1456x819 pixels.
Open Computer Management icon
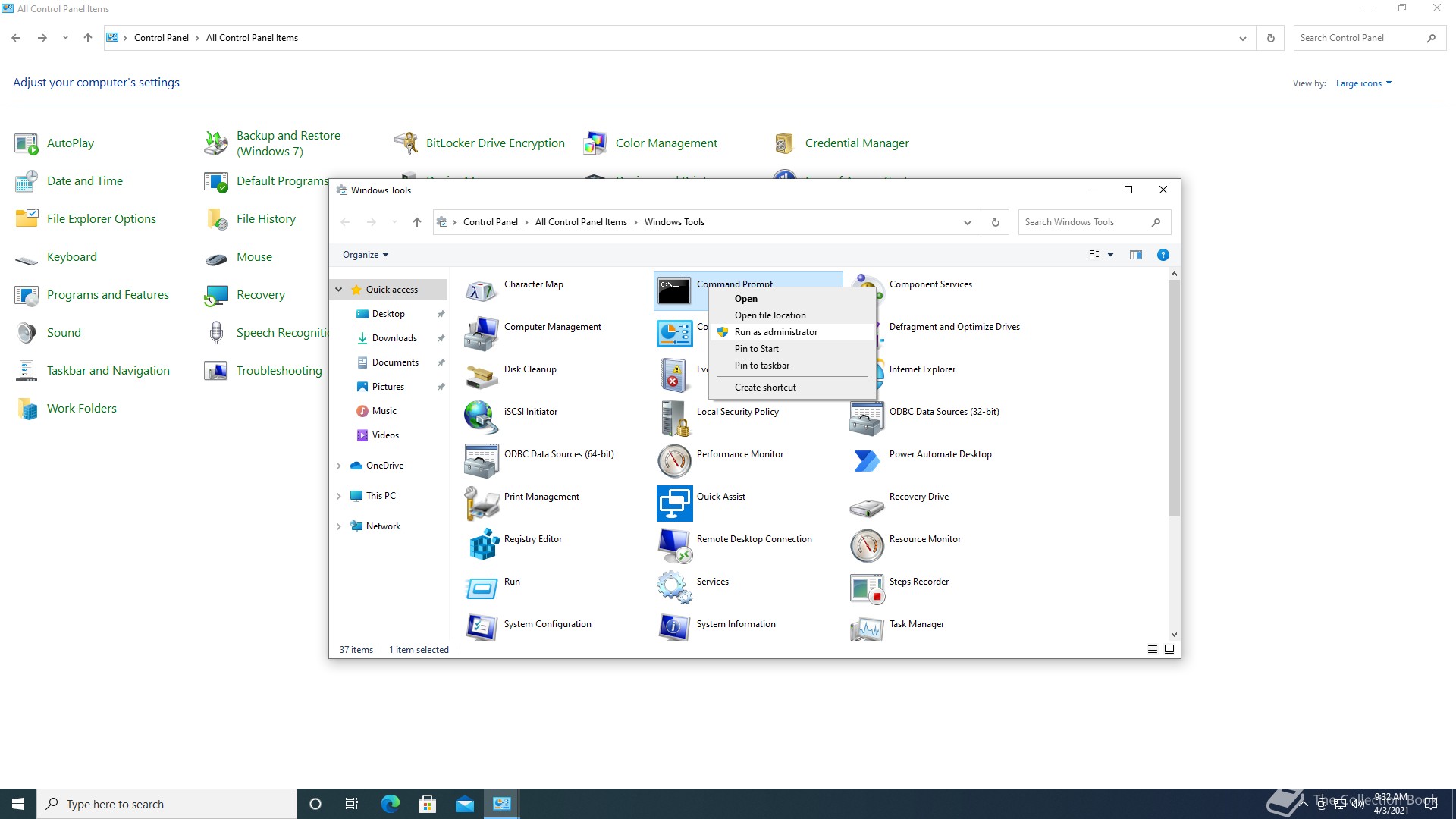(482, 333)
